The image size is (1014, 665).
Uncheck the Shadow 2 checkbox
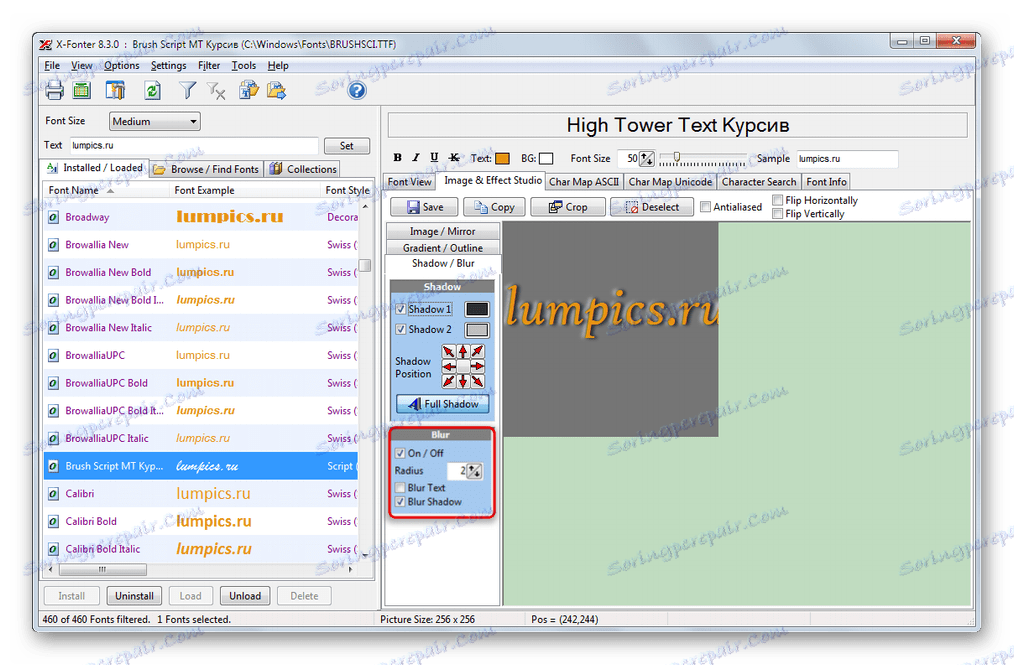pyautogui.click(x=400, y=329)
